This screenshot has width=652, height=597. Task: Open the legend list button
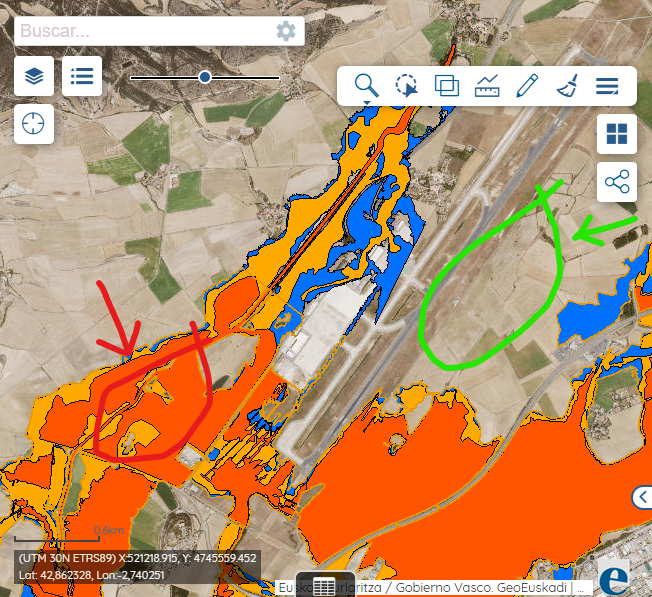pos(82,76)
